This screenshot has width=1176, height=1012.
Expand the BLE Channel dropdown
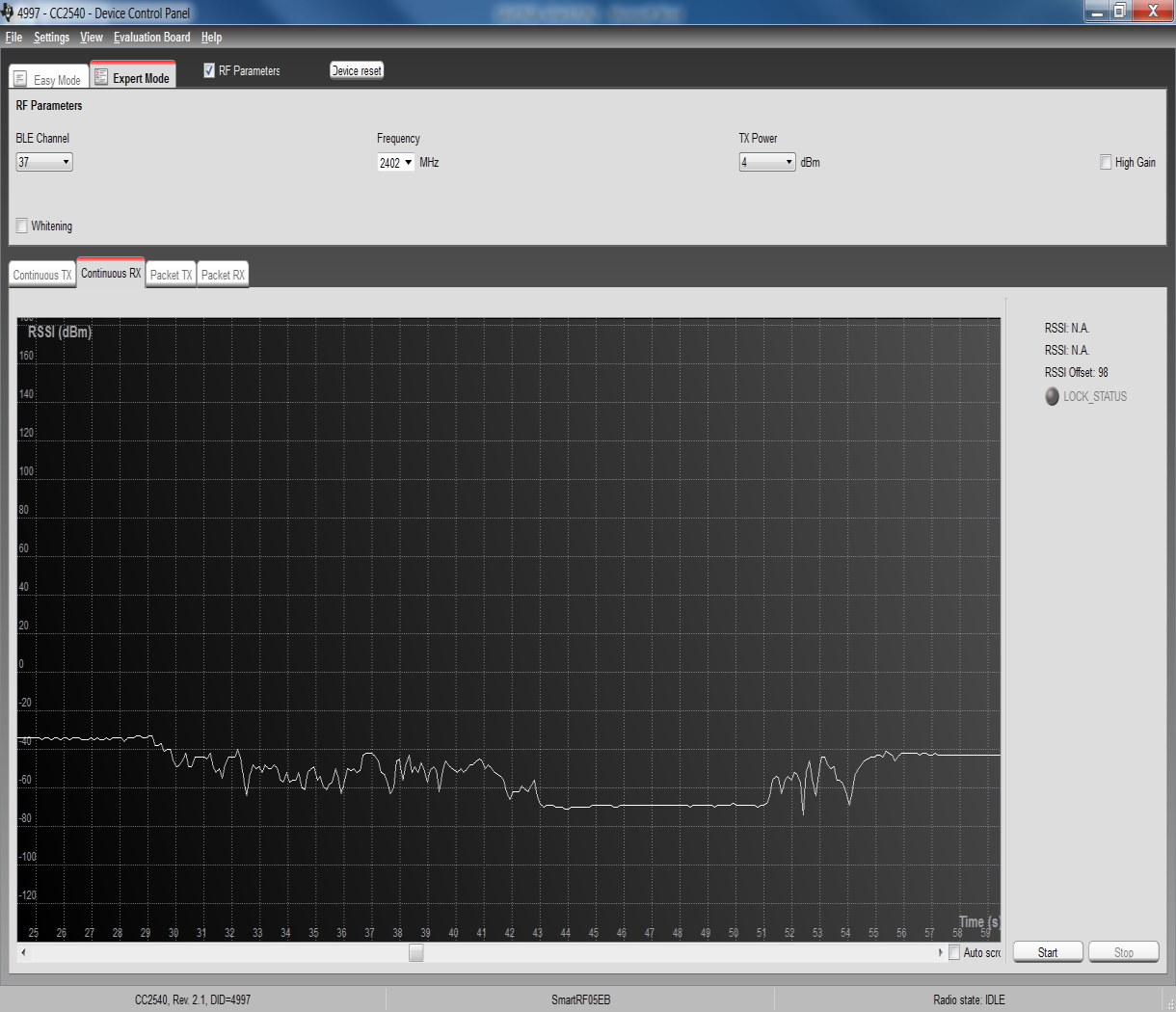pyautogui.click(x=44, y=162)
